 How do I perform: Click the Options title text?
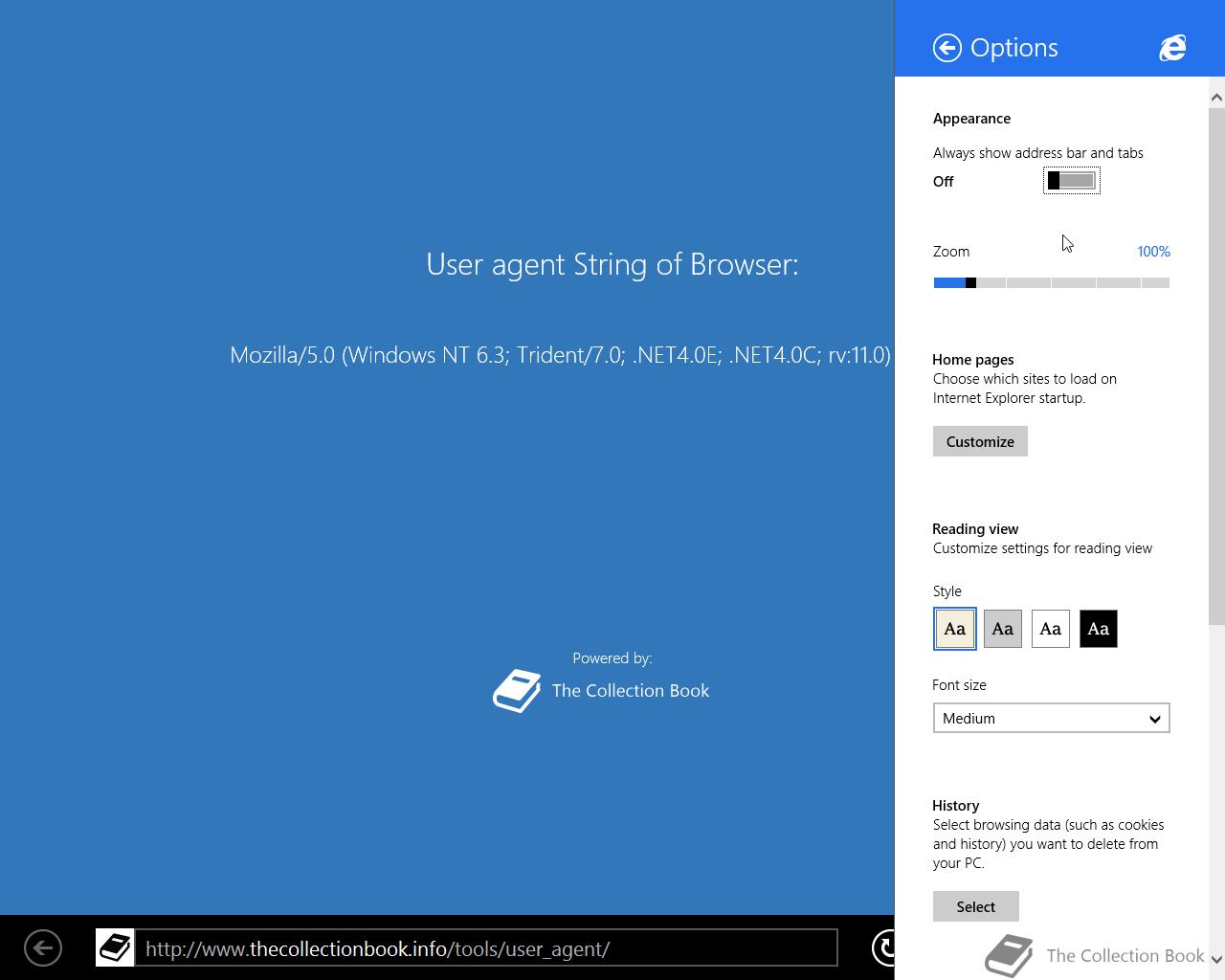pyautogui.click(x=1014, y=48)
